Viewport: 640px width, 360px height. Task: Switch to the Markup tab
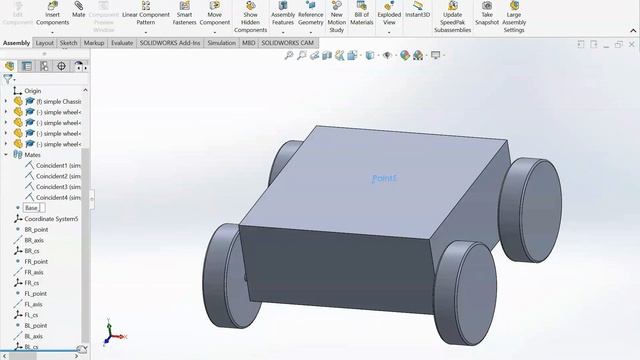tap(94, 43)
